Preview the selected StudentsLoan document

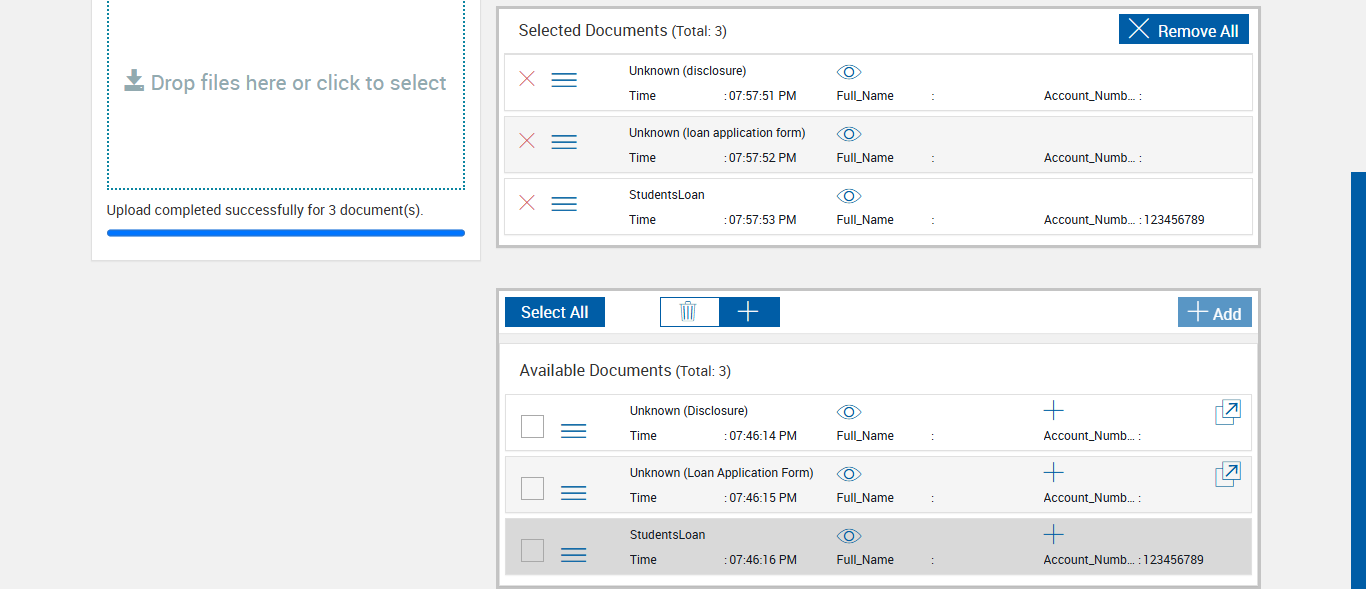(x=849, y=196)
